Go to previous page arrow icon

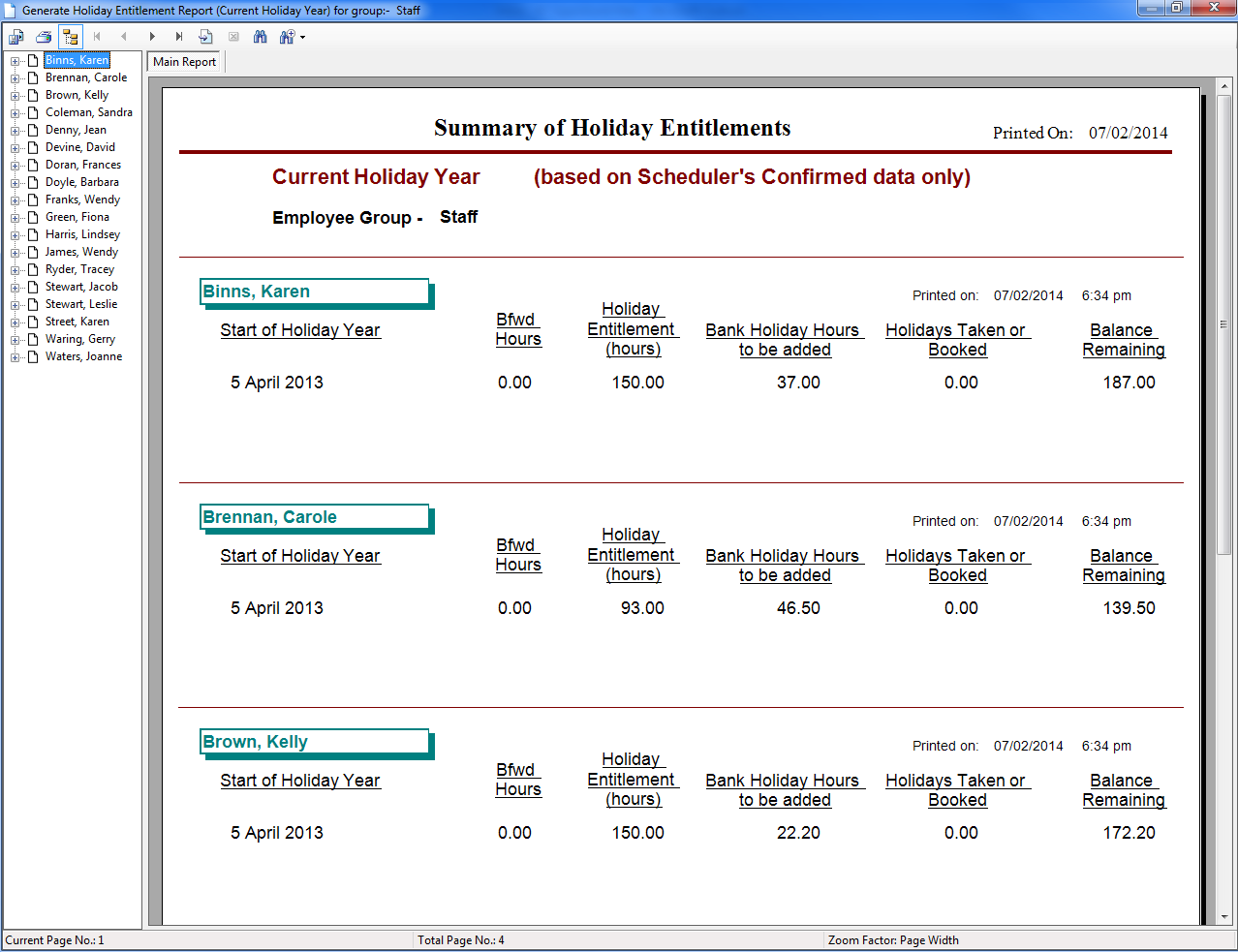124,37
